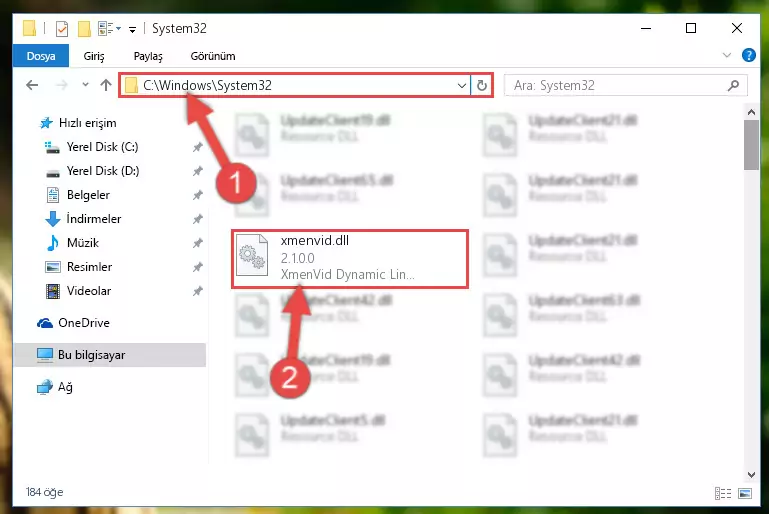Viewport: 769px width, 514px height.
Task: Click pin icon next to Yerel Disk (C:)
Action: coord(197,147)
